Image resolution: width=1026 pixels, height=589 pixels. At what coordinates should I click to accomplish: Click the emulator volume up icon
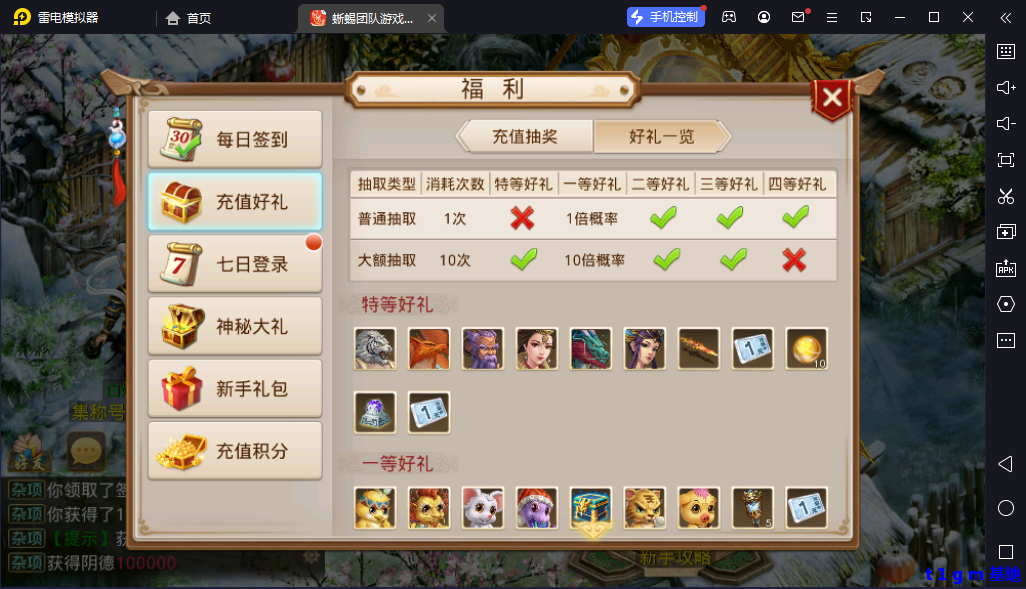tap(1006, 88)
